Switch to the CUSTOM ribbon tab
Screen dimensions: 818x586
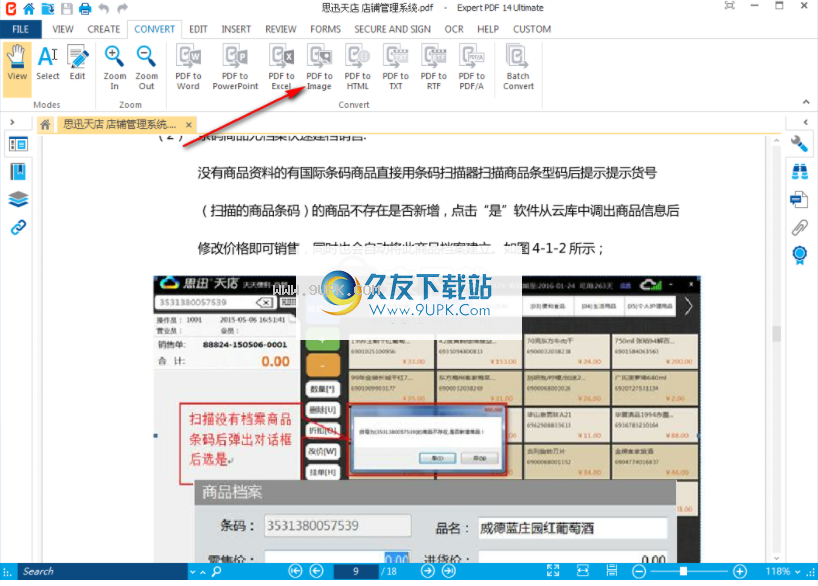pyautogui.click(x=532, y=29)
